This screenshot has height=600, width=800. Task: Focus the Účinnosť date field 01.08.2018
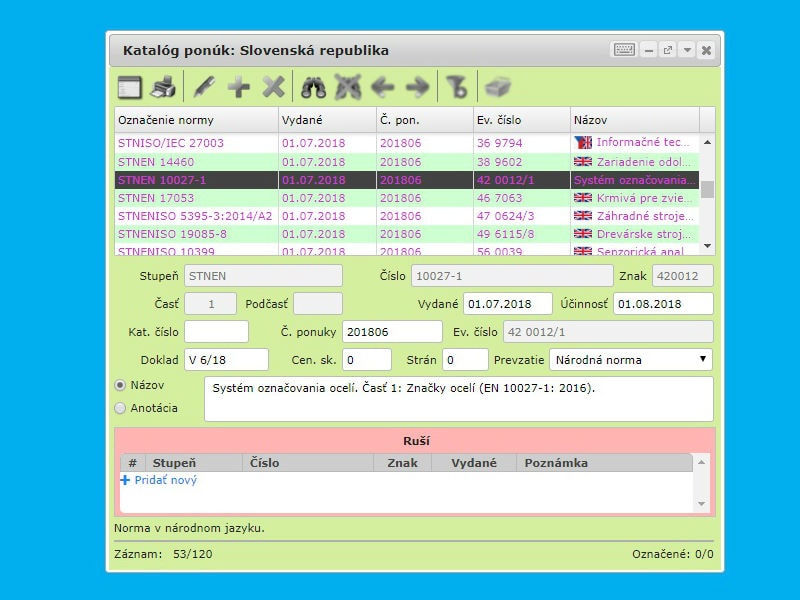tap(663, 304)
